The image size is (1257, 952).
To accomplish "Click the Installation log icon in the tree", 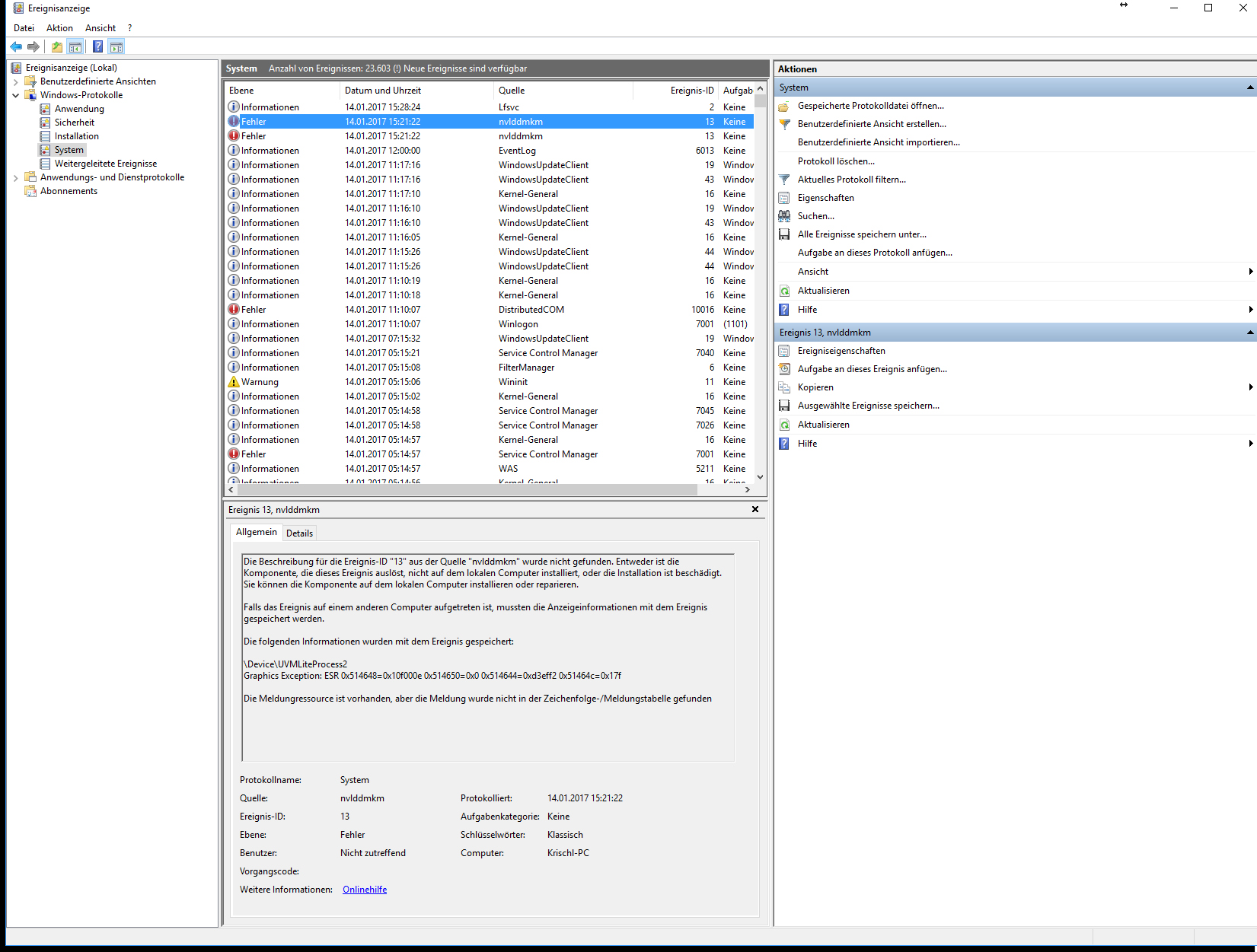I will [45, 136].
